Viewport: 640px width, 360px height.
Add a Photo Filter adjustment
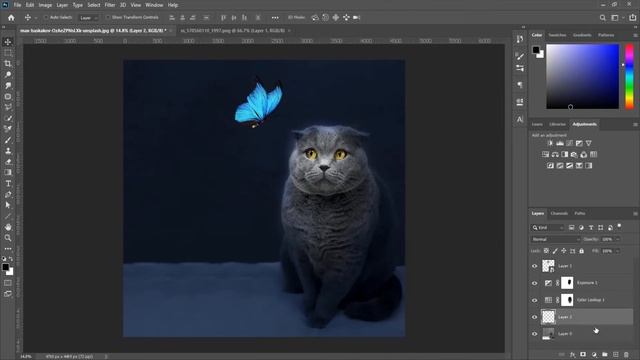pyautogui.click(x=574, y=154)
